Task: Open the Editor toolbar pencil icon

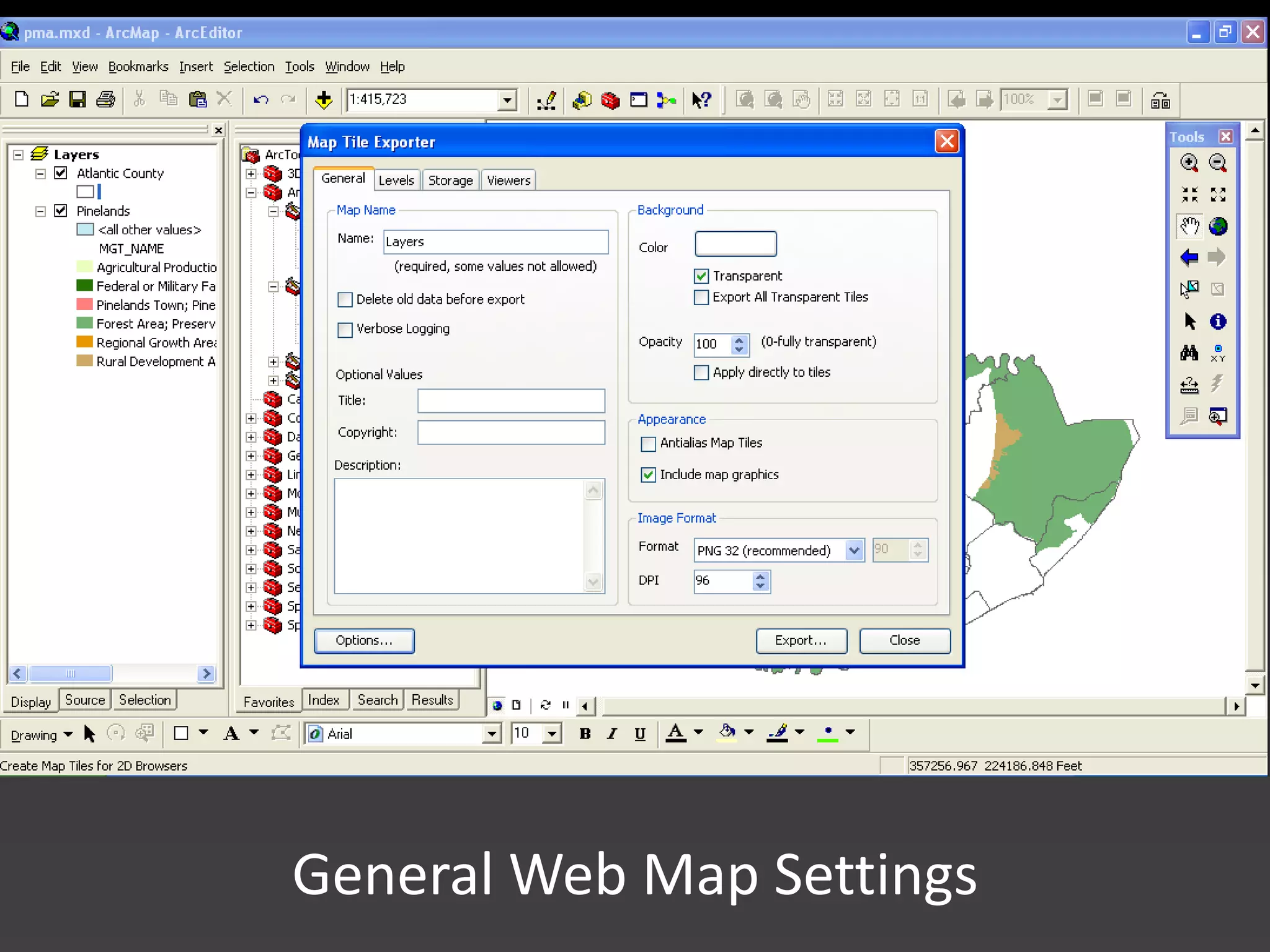Action: tap(546, 100)
